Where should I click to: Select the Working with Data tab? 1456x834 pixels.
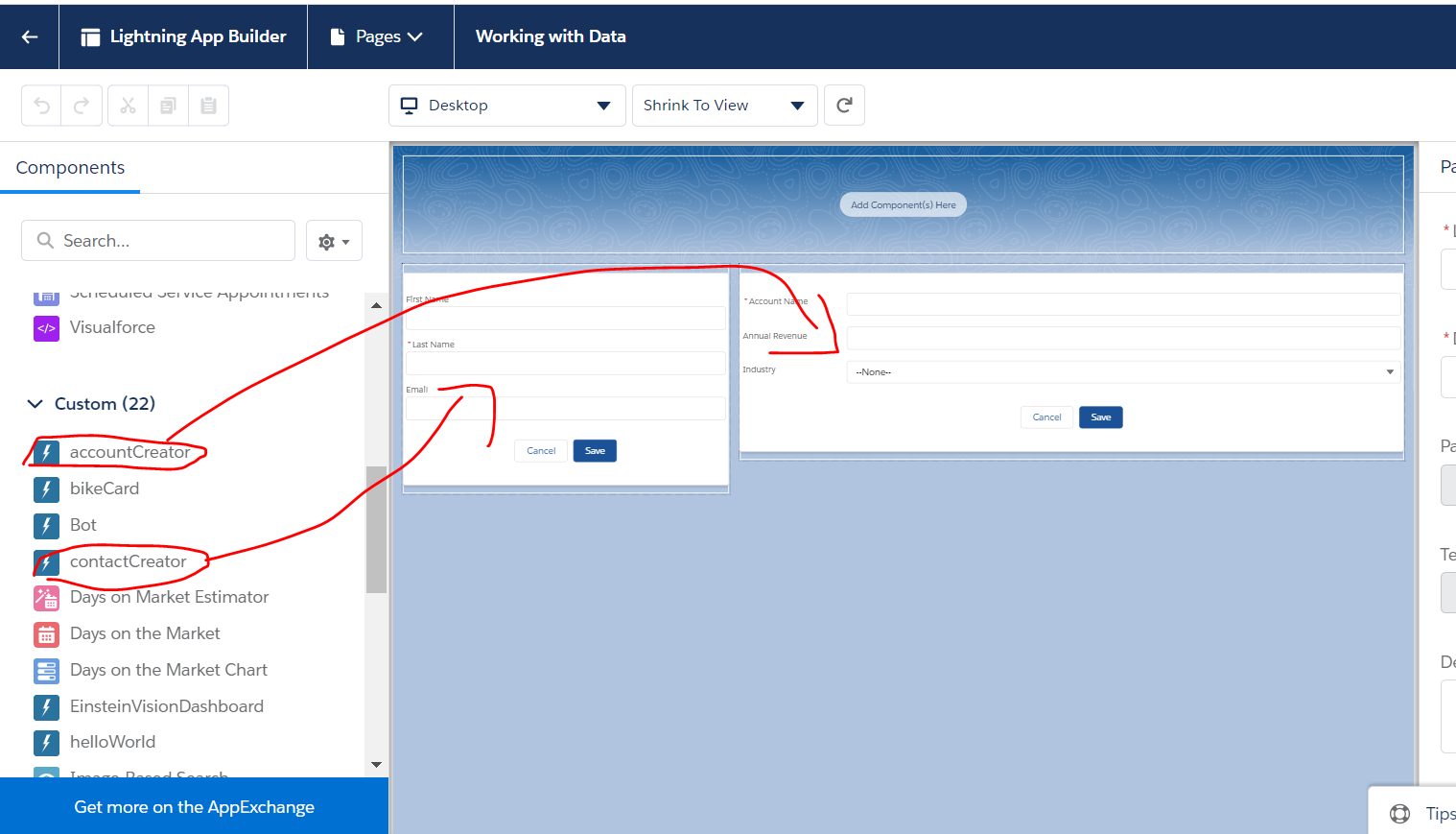coord(551,36)
